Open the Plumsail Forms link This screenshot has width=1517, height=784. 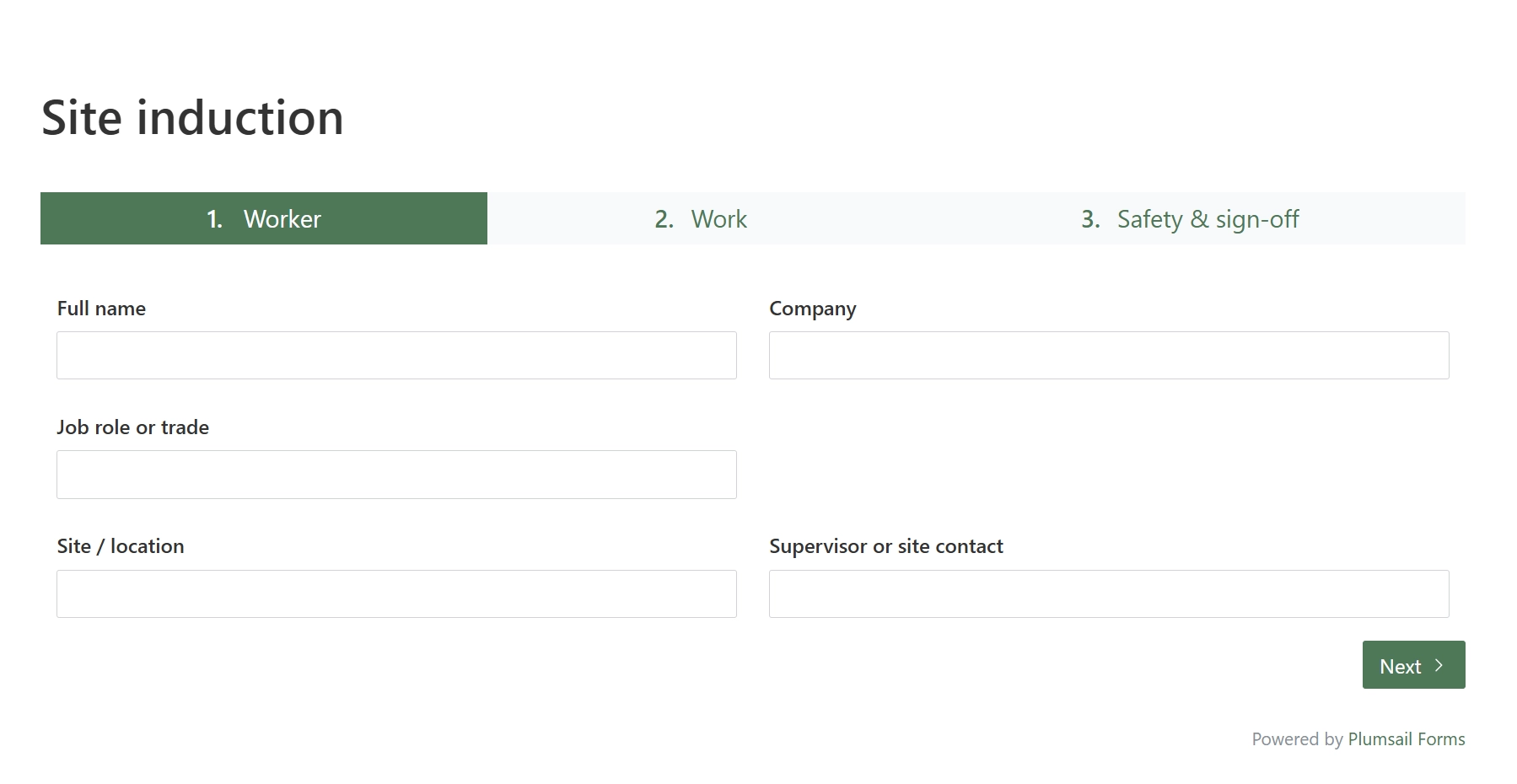coord(1407,739)
